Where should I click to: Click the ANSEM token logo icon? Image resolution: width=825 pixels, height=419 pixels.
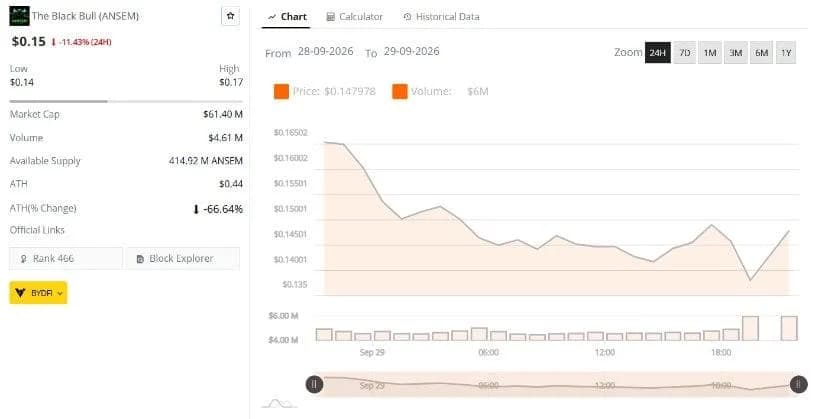pos(19,16)
